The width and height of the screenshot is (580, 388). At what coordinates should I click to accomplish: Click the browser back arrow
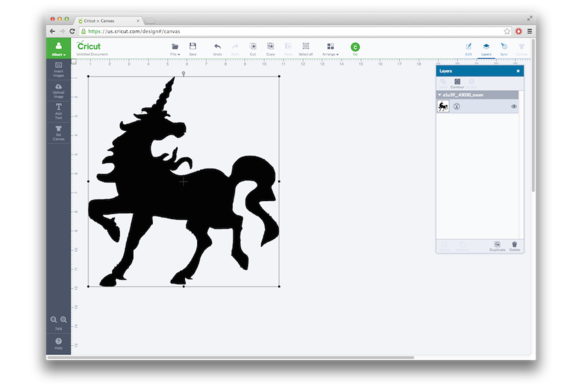(53, 31)
